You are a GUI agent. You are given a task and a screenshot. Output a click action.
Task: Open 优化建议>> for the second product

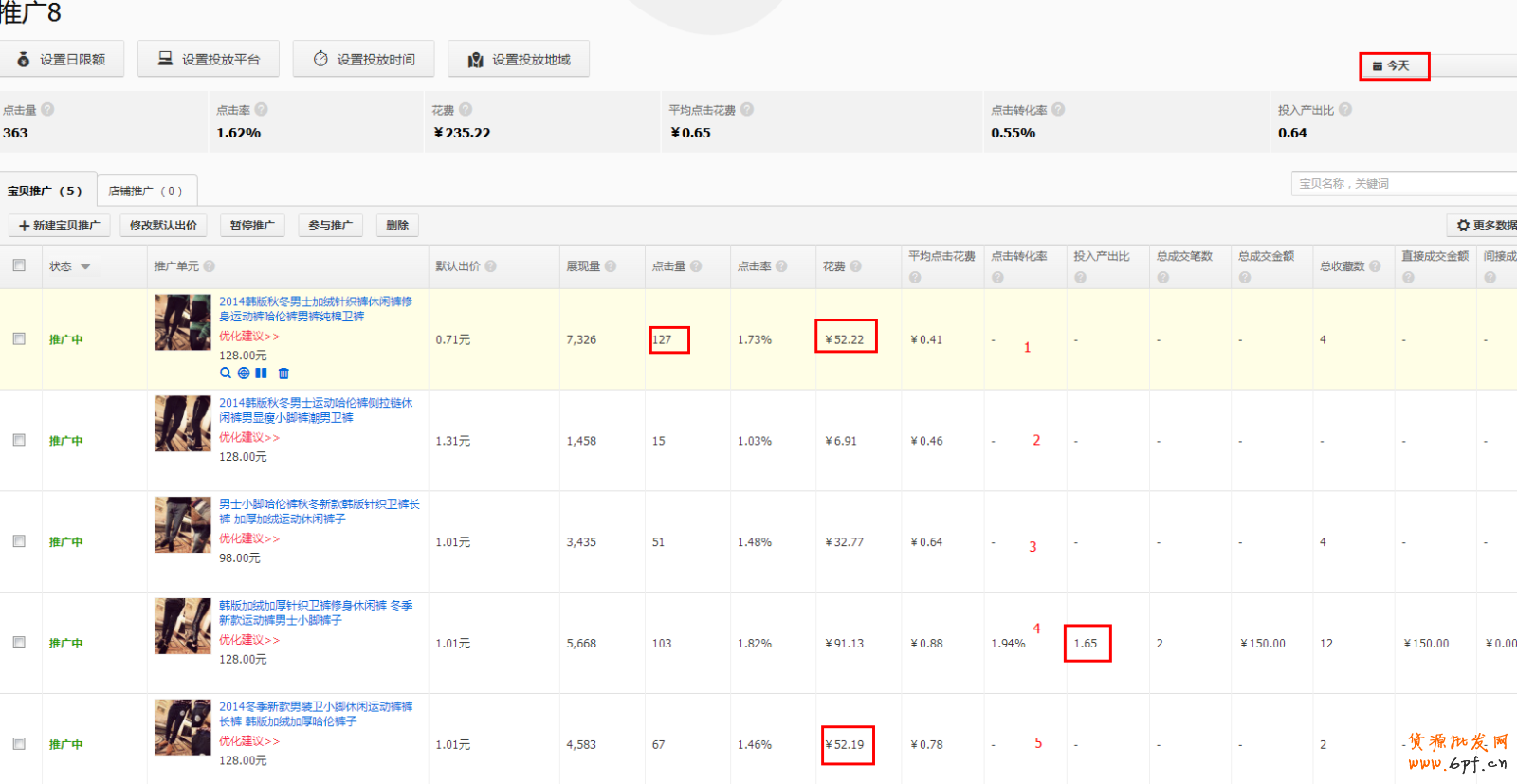(x=249, y=438)
